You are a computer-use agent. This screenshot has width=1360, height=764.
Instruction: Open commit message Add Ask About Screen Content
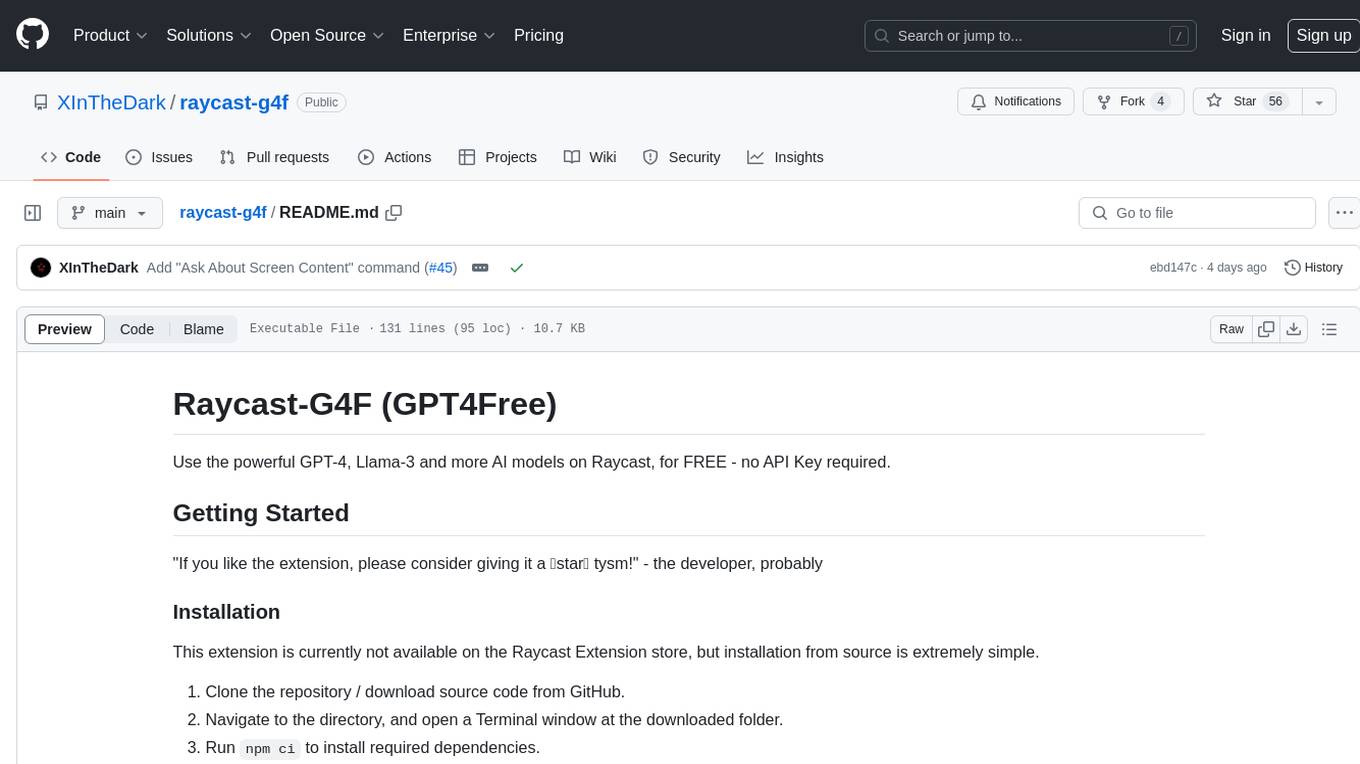(283, 268)
